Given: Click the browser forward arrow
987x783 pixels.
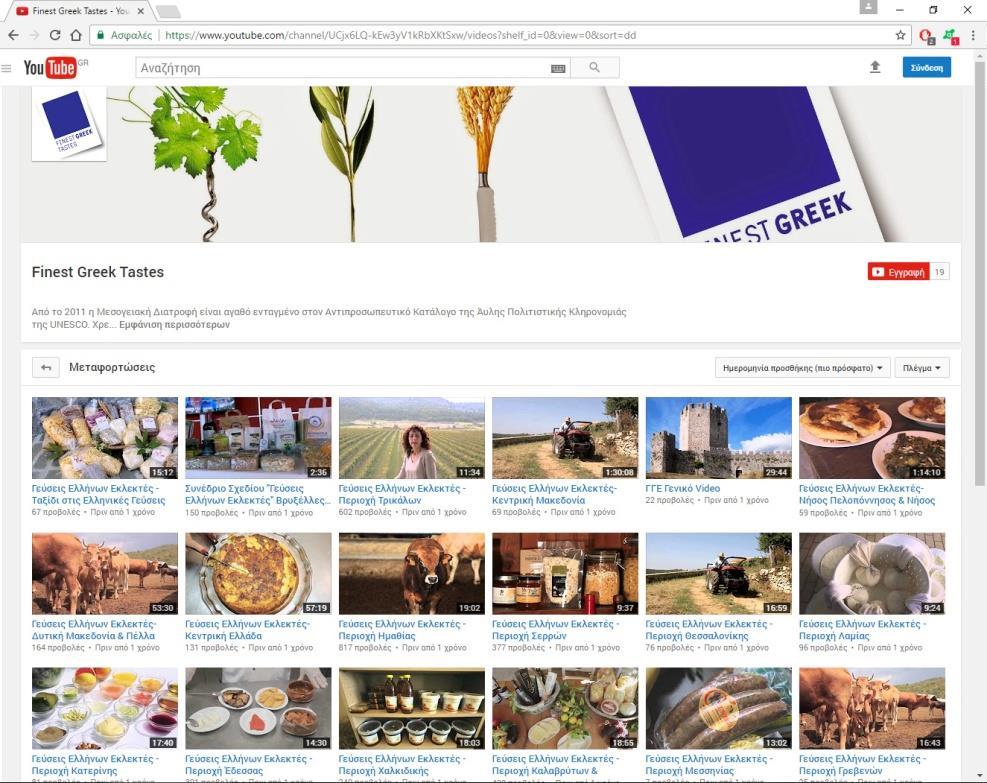Looking at the screenshot, I should 35,35.
